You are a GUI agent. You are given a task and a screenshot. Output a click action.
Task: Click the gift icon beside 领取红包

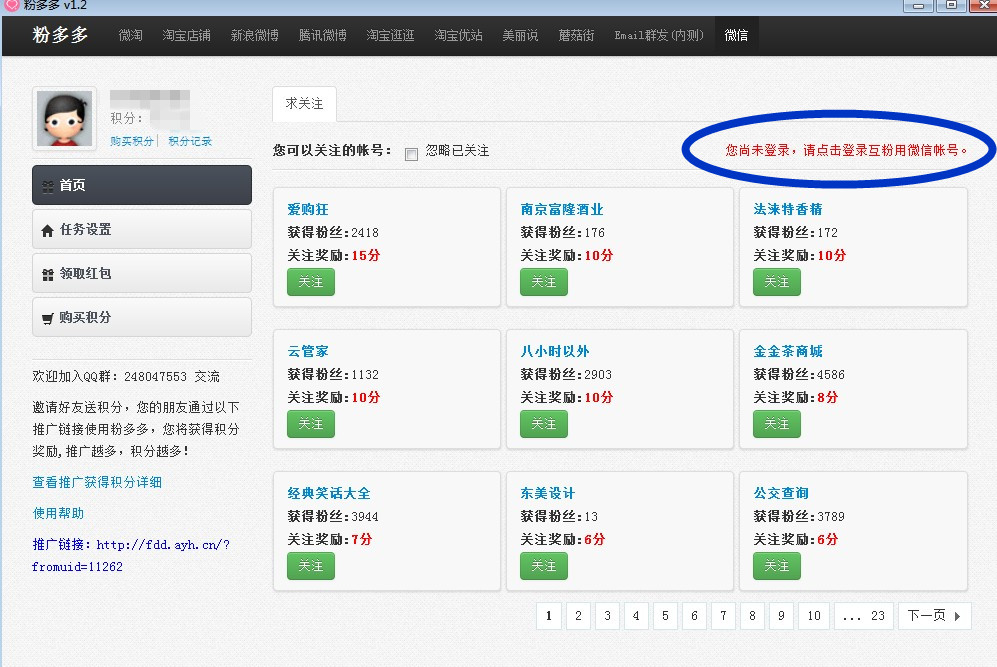tap(47, 275)
